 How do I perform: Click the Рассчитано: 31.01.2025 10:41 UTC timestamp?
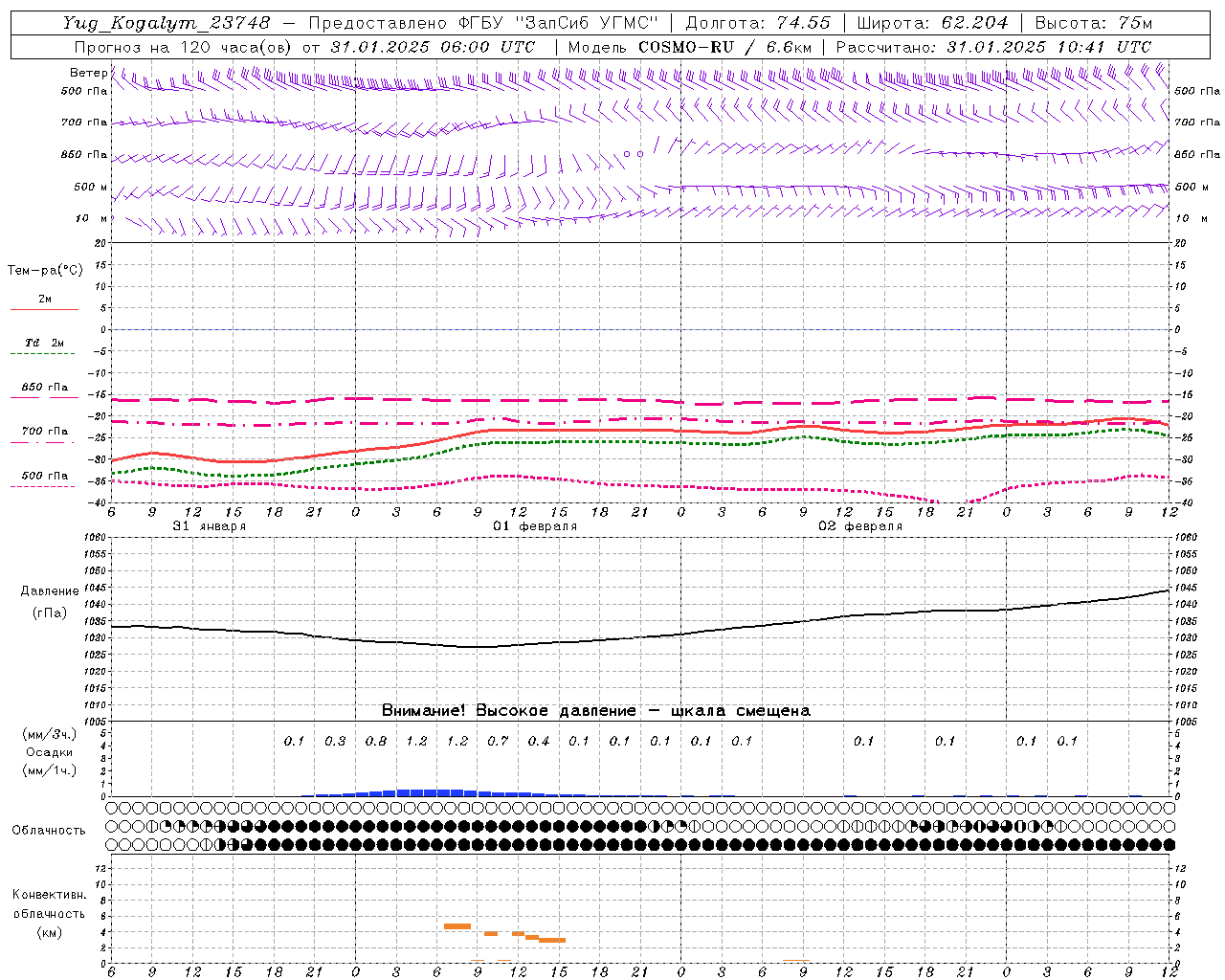(x=993, y=47)
